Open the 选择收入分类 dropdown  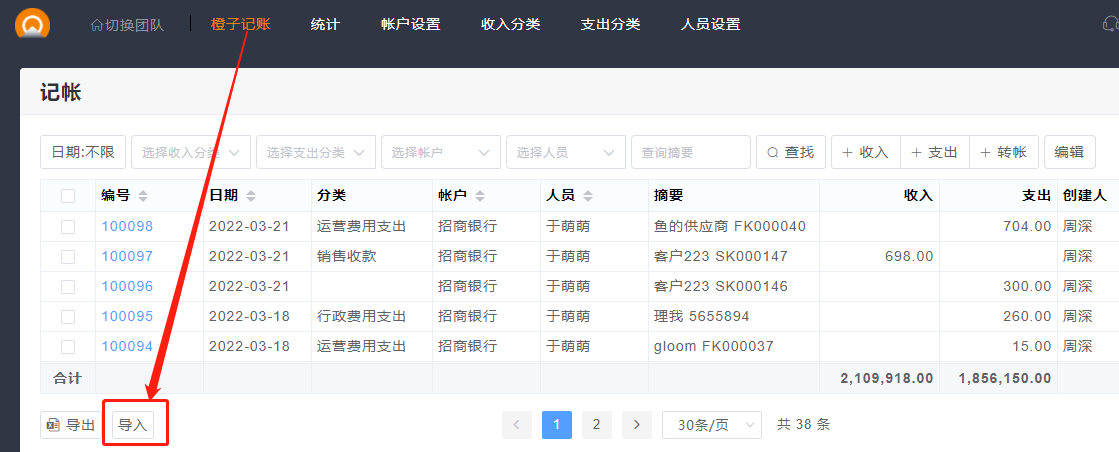point(190,153)
